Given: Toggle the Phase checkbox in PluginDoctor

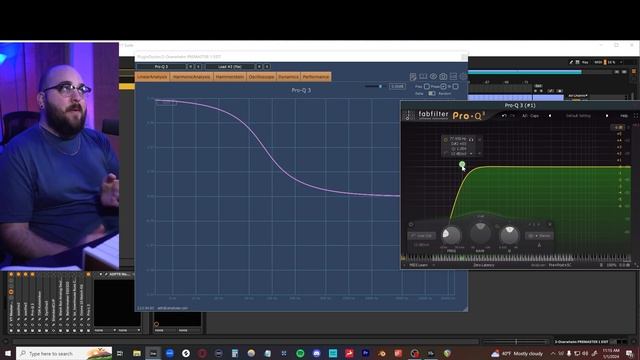Looking at the screenshot, I should click(443, 87).
